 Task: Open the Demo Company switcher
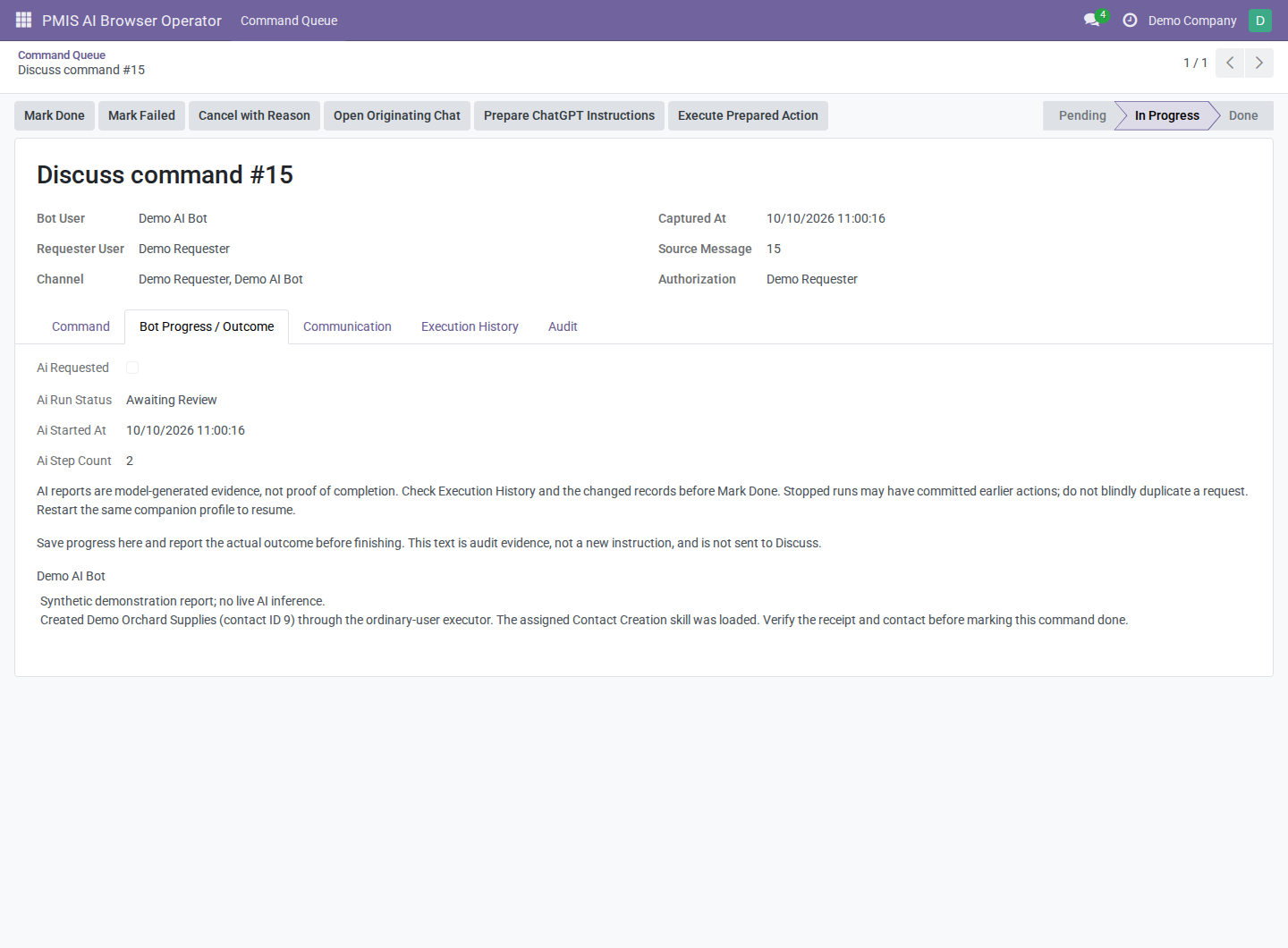[1192, 21]
